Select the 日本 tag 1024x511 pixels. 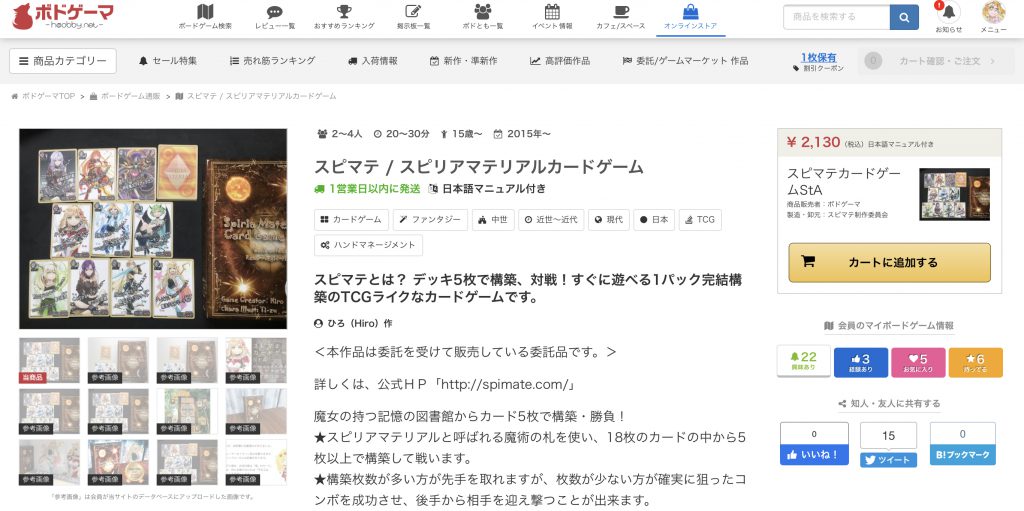[654, 220]
